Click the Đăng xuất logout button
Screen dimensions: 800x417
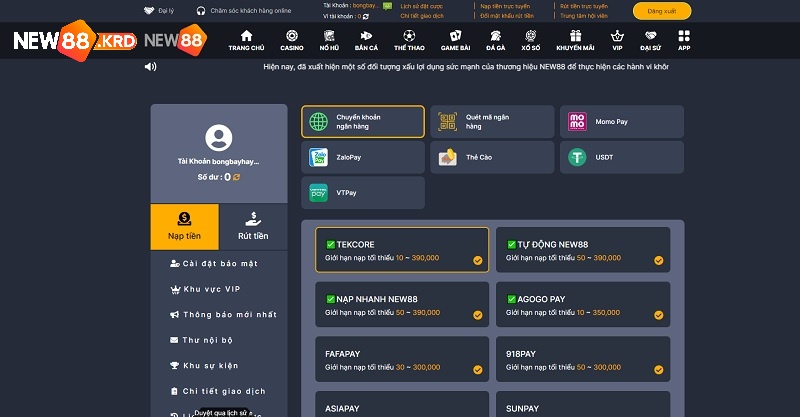[x=662, y=11]
